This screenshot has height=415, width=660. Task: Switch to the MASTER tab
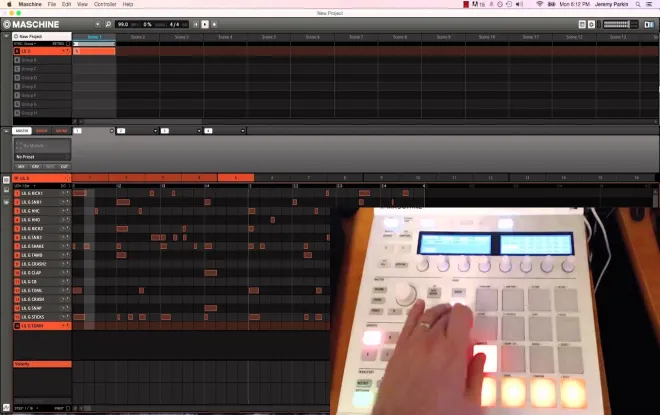pyautogui.click(x=22, y=131)
